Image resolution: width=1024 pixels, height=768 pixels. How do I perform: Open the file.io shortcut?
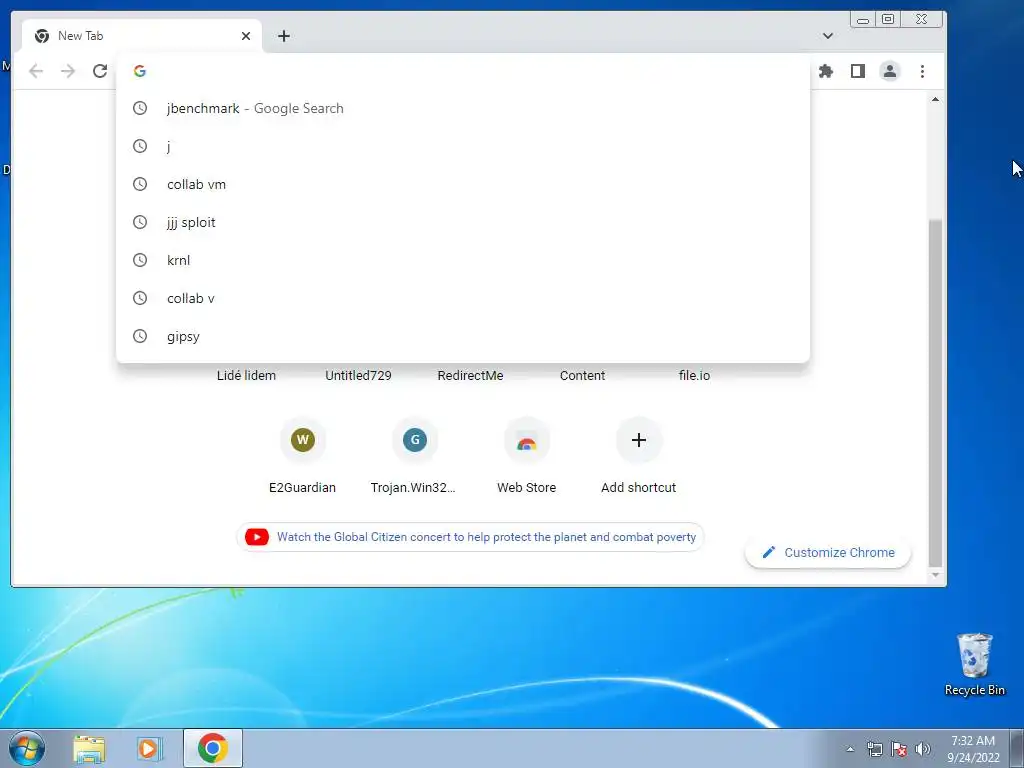coord(694,376)
